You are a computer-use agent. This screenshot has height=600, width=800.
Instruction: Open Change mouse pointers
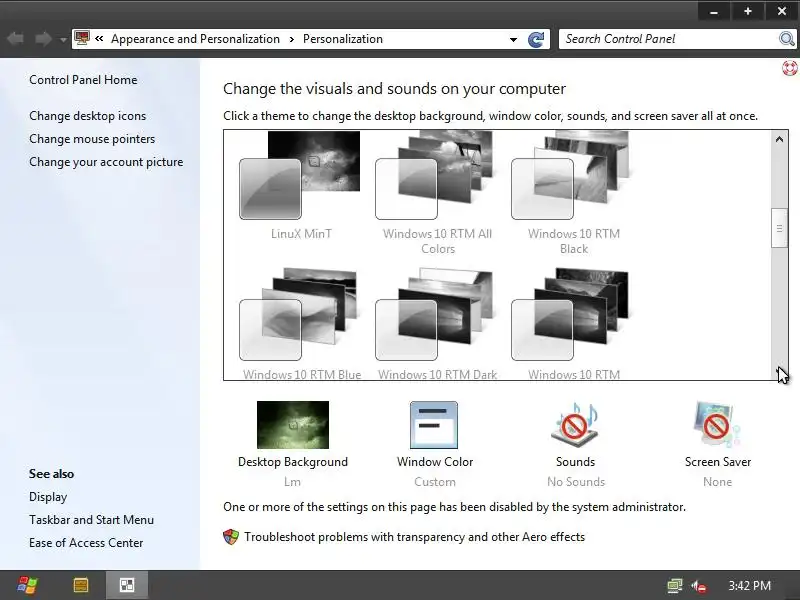(x=92, y=139)
